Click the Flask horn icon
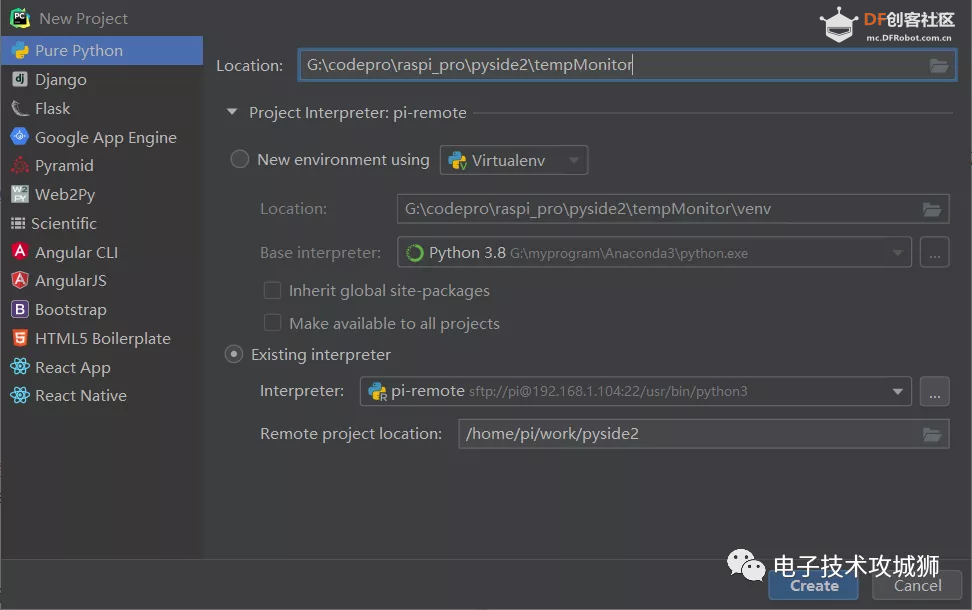 click(20, 108)
